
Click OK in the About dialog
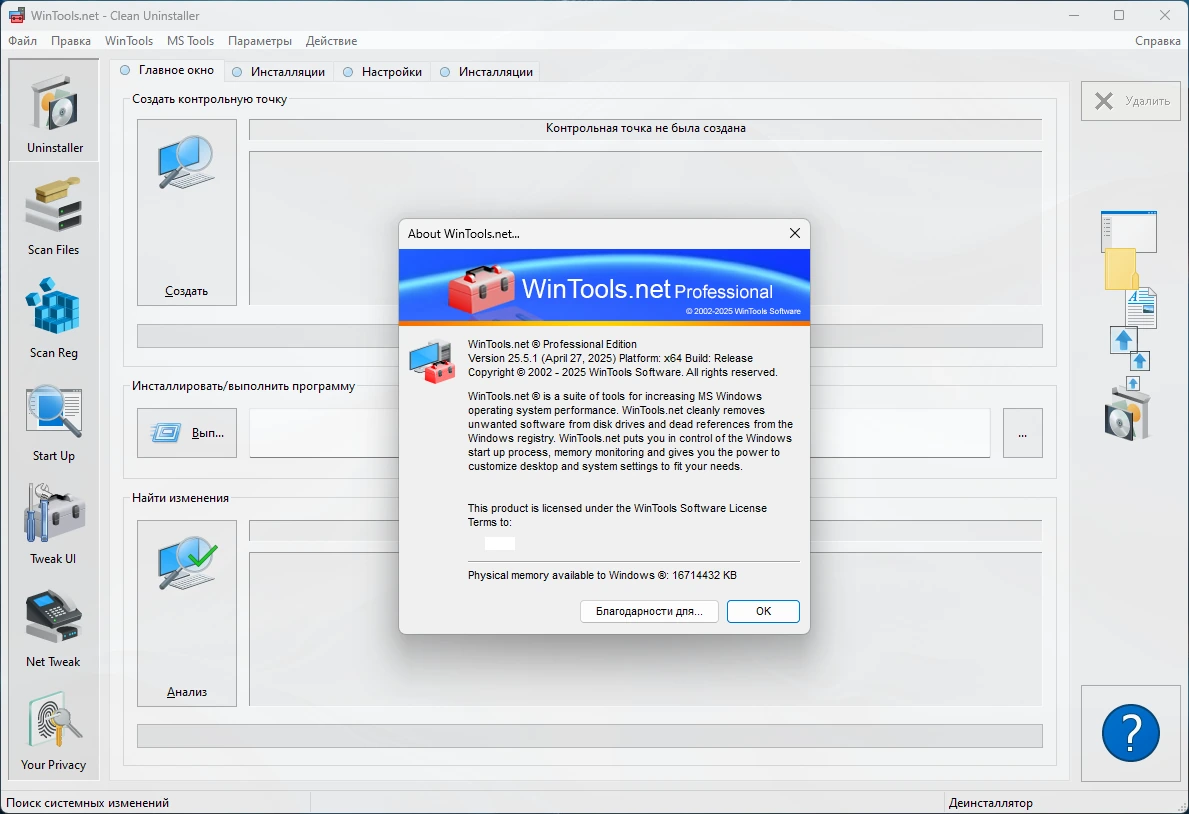coord(763,611)
